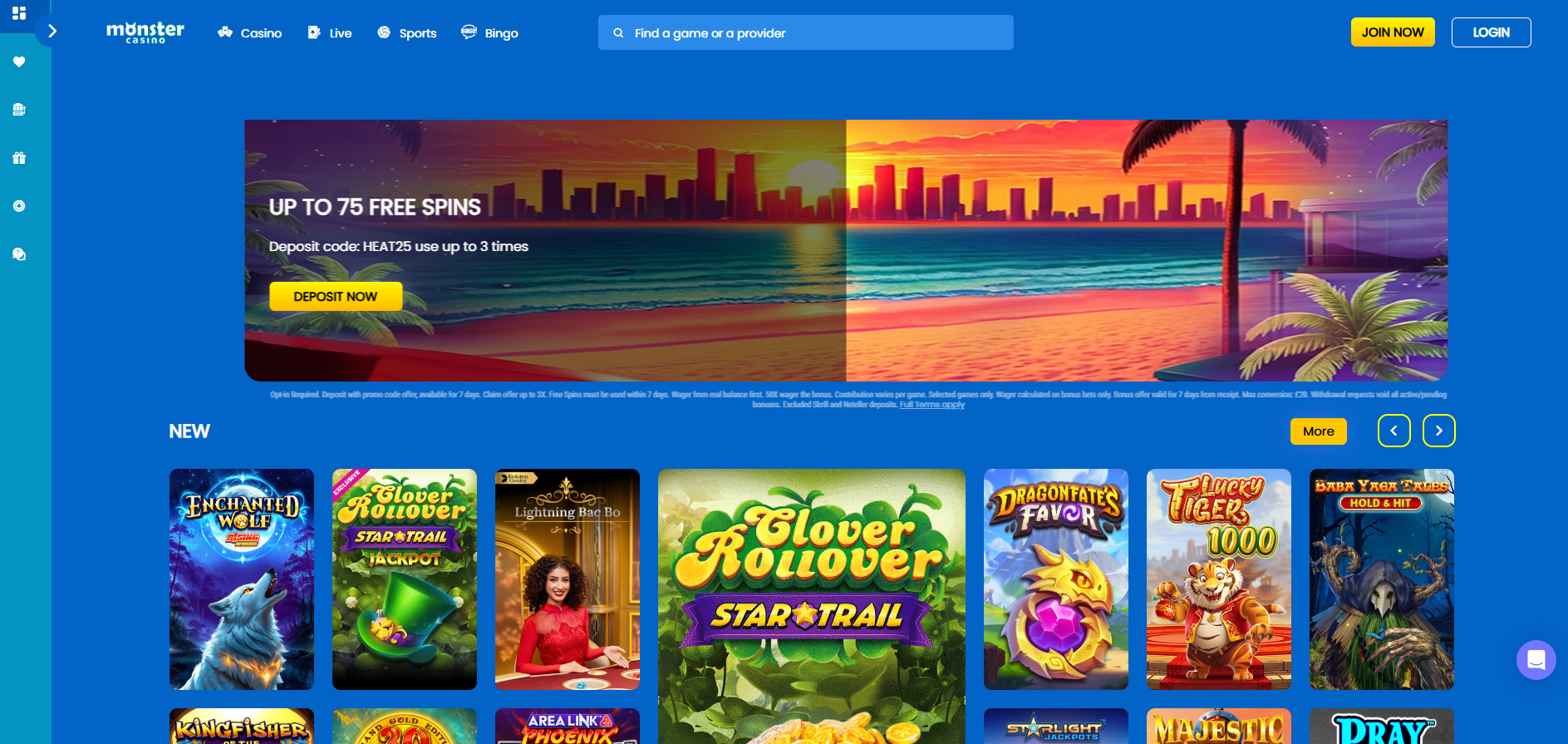Open the Casino menu
The height and width of the screenshot is (744, 1568).
coord(249,33)
